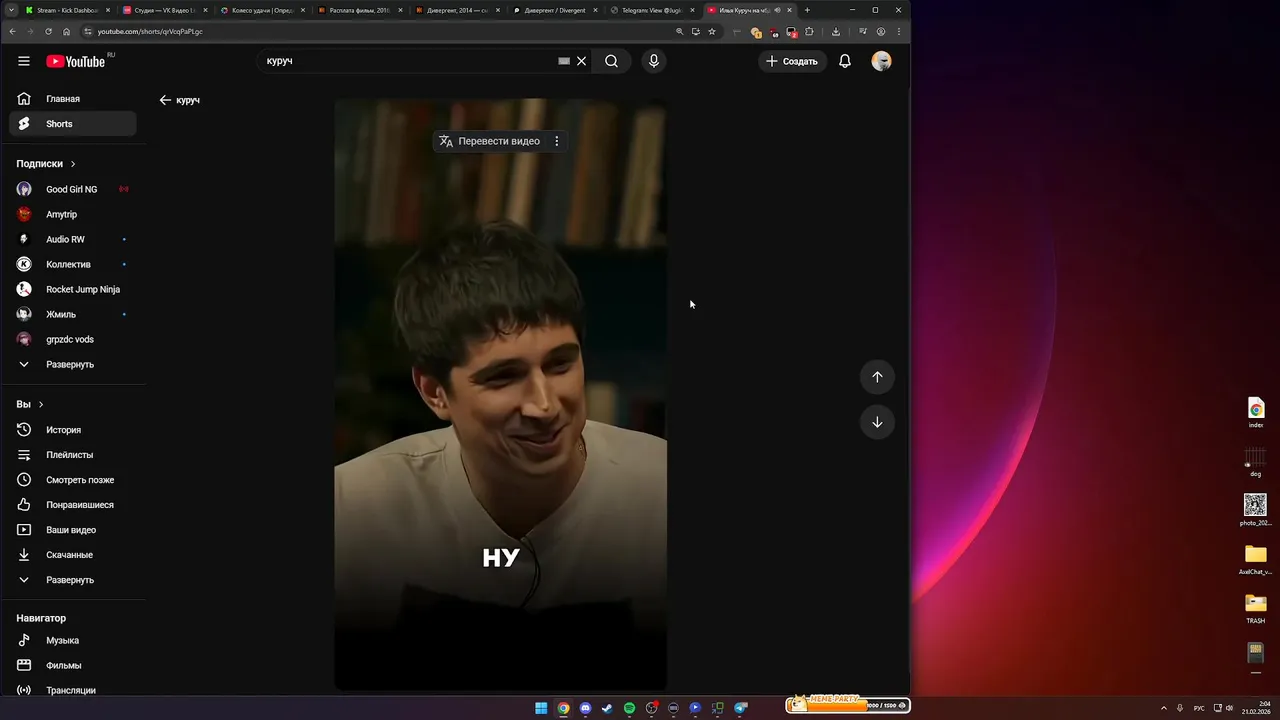Open Telegram in taskbar
Viewport: 1280px width, 720px height.
(741, 708)
